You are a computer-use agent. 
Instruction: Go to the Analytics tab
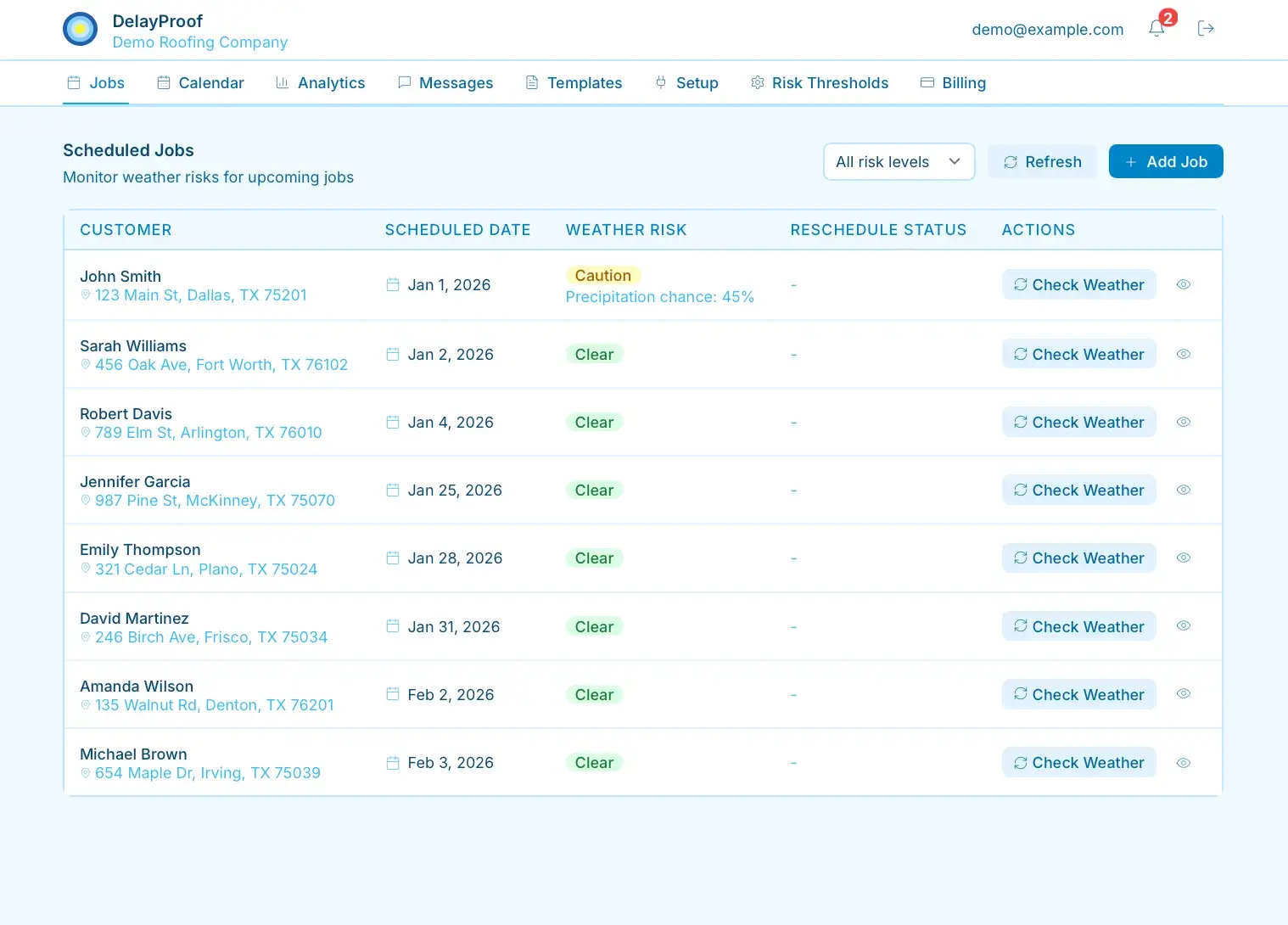point(321,83)
